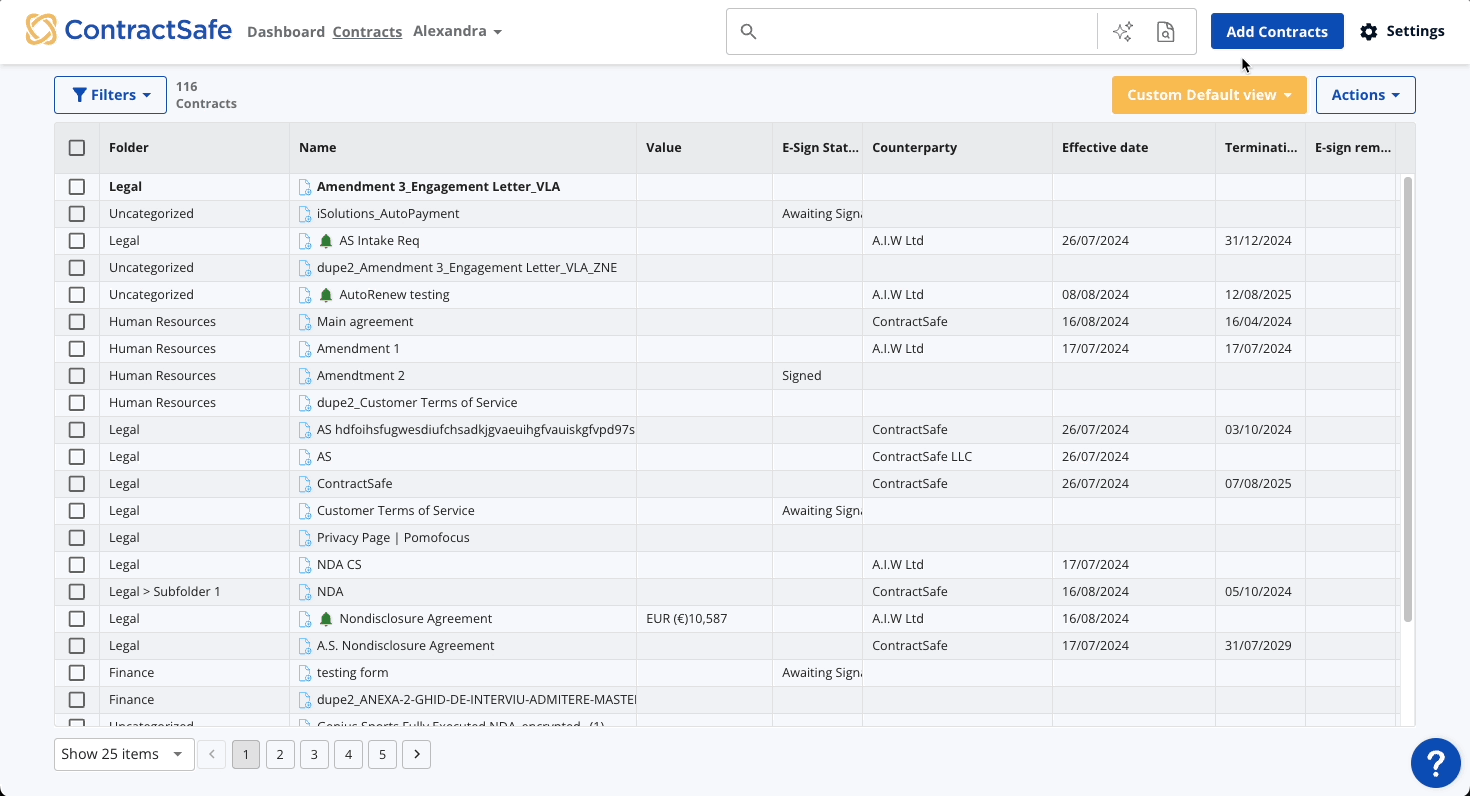The image size is (1470, 796).
Task: Open document text search icon near search field
Action: [1165, 31]
